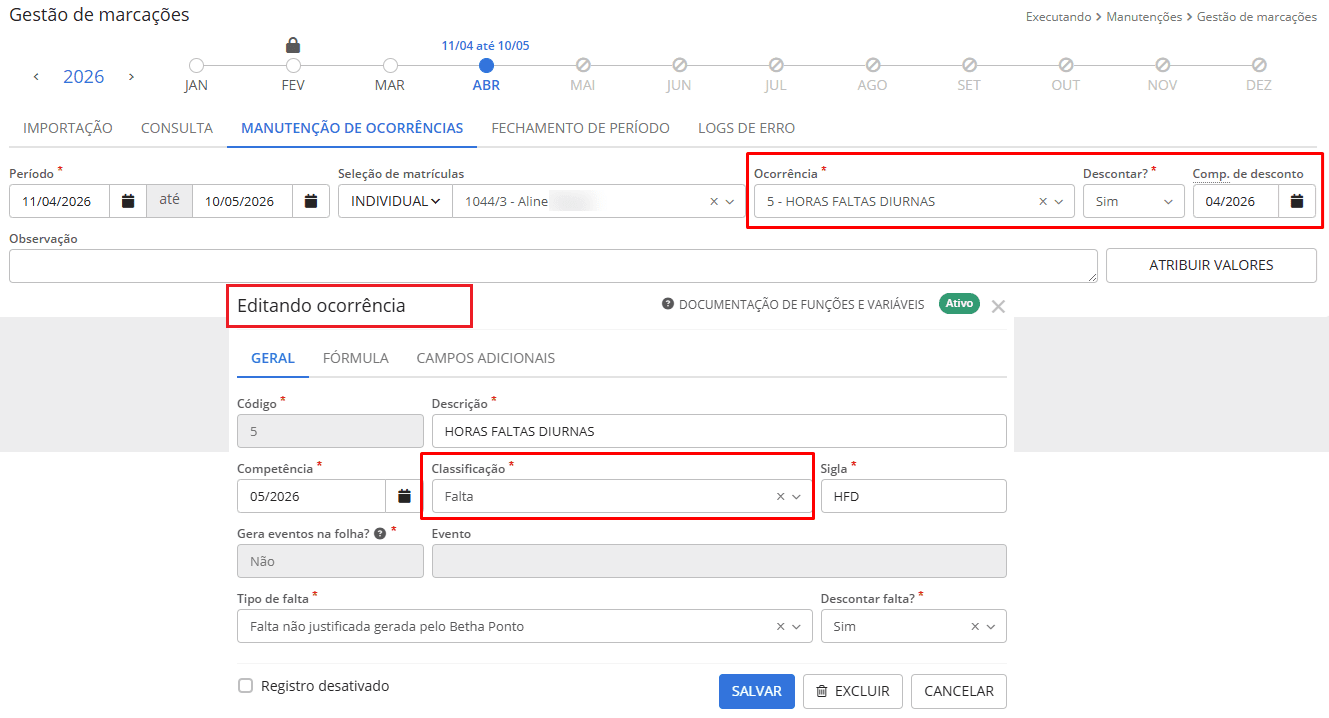Switch to FÓRMULA tab in dialog
The height and width of the screenshot is (718, 1329).
tap(356, 358)
